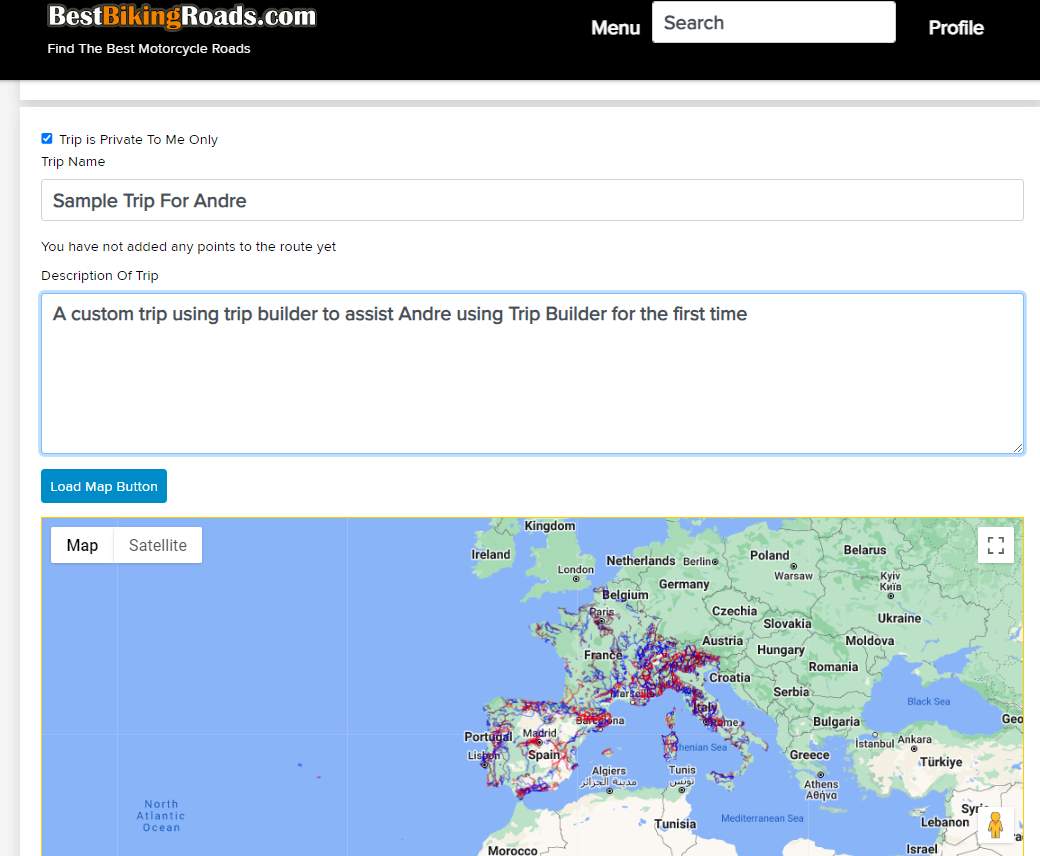Open the Profile menu
The image size is (1040, 856).
(x=955, y=28)
